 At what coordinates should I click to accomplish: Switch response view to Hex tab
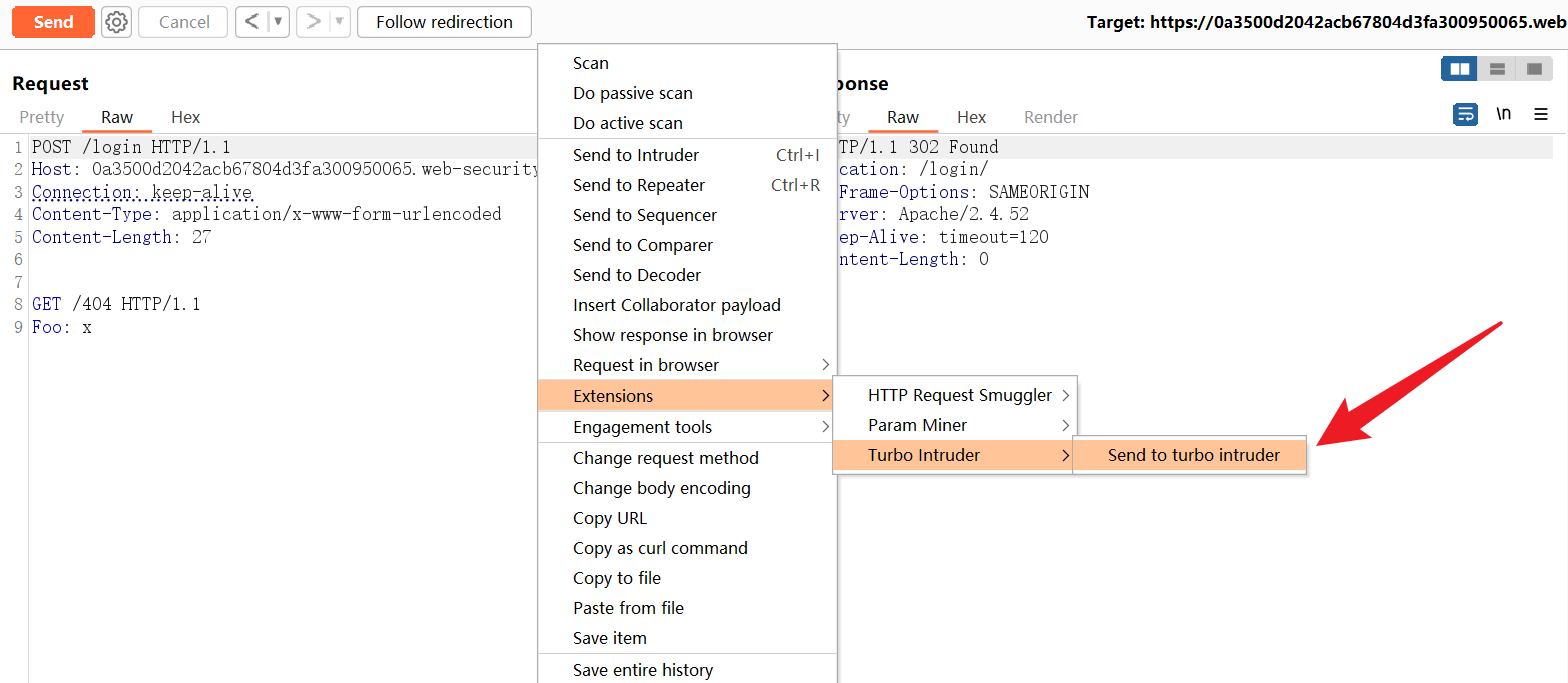pyautogui.click(x=971, y=117)
